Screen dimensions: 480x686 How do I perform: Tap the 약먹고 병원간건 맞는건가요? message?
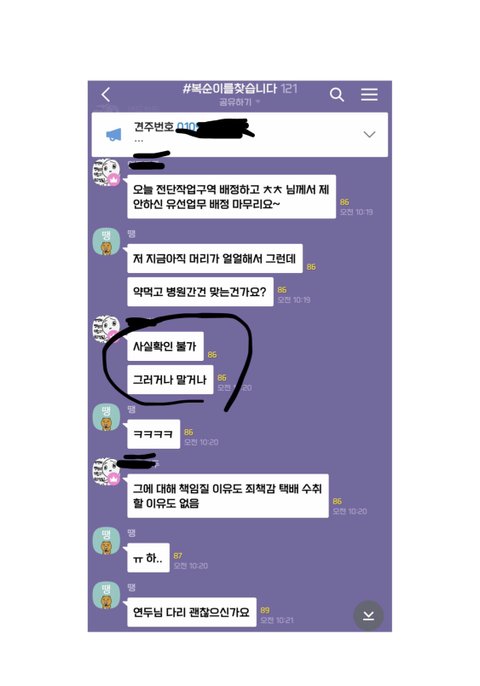click(200, 291)
